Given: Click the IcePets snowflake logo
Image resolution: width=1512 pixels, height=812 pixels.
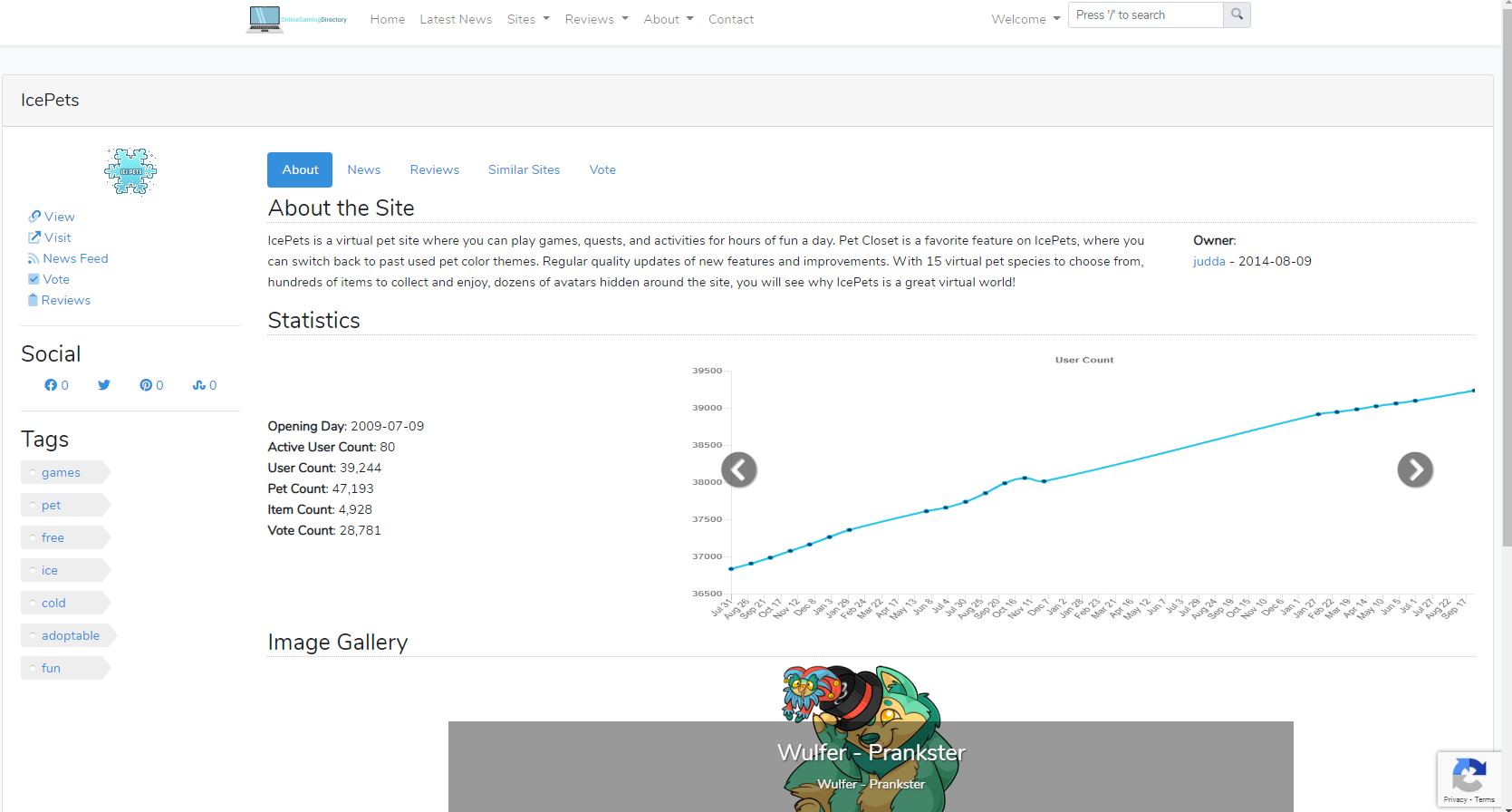Looking at the screenshot, I should pos(130,171).
